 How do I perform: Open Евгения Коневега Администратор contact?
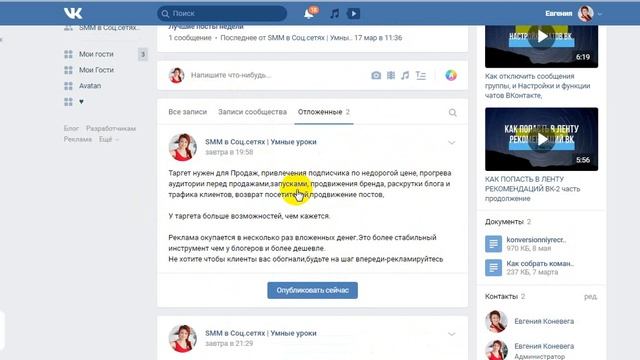pyautogui.click(x=544, y=346)
